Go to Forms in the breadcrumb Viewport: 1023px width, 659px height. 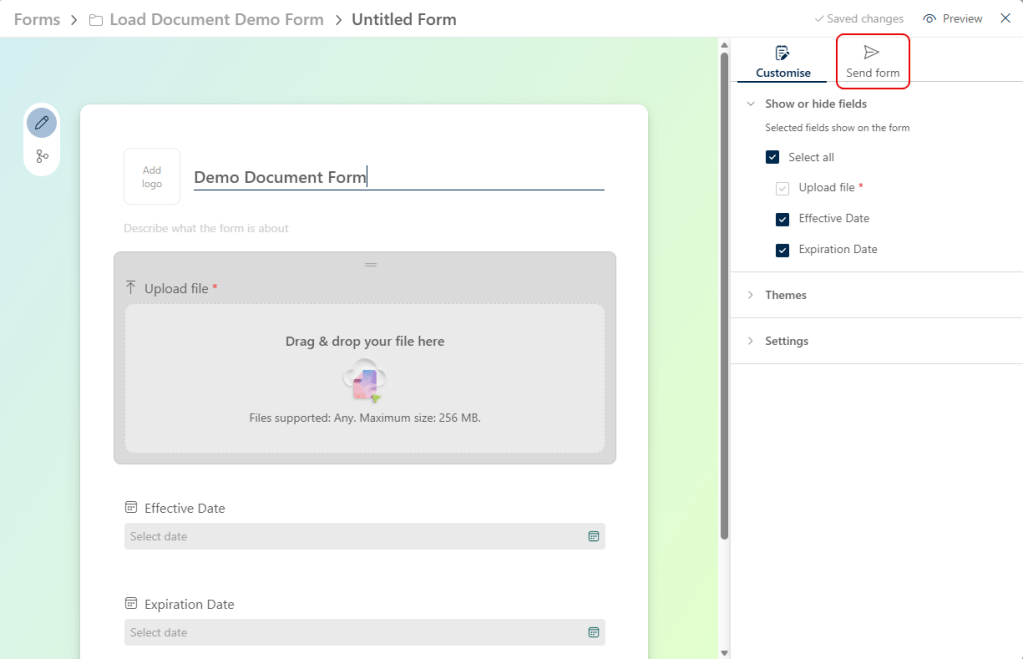pos(37,20)
